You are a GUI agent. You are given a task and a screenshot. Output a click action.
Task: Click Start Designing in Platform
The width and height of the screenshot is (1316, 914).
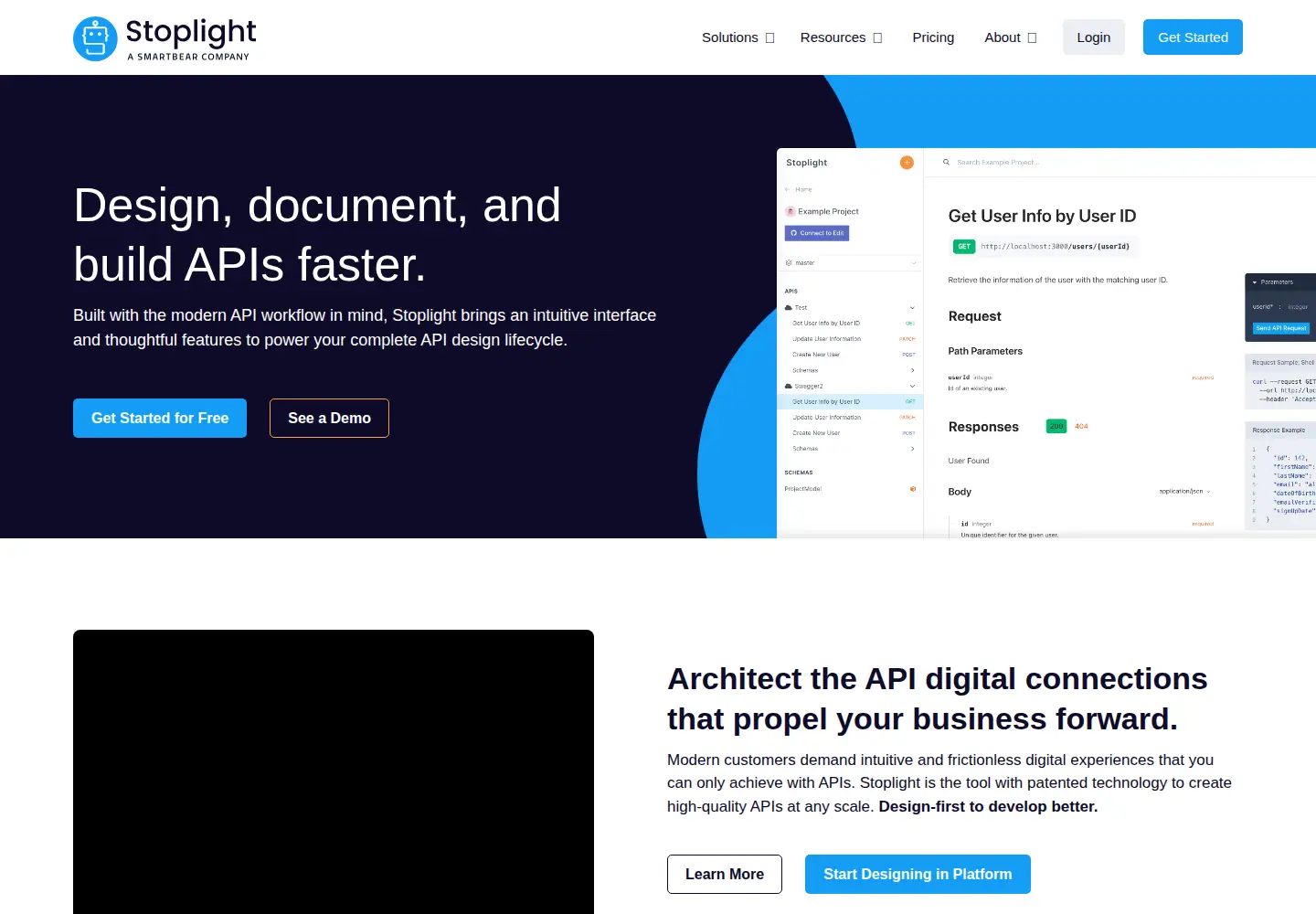point(918,875)
